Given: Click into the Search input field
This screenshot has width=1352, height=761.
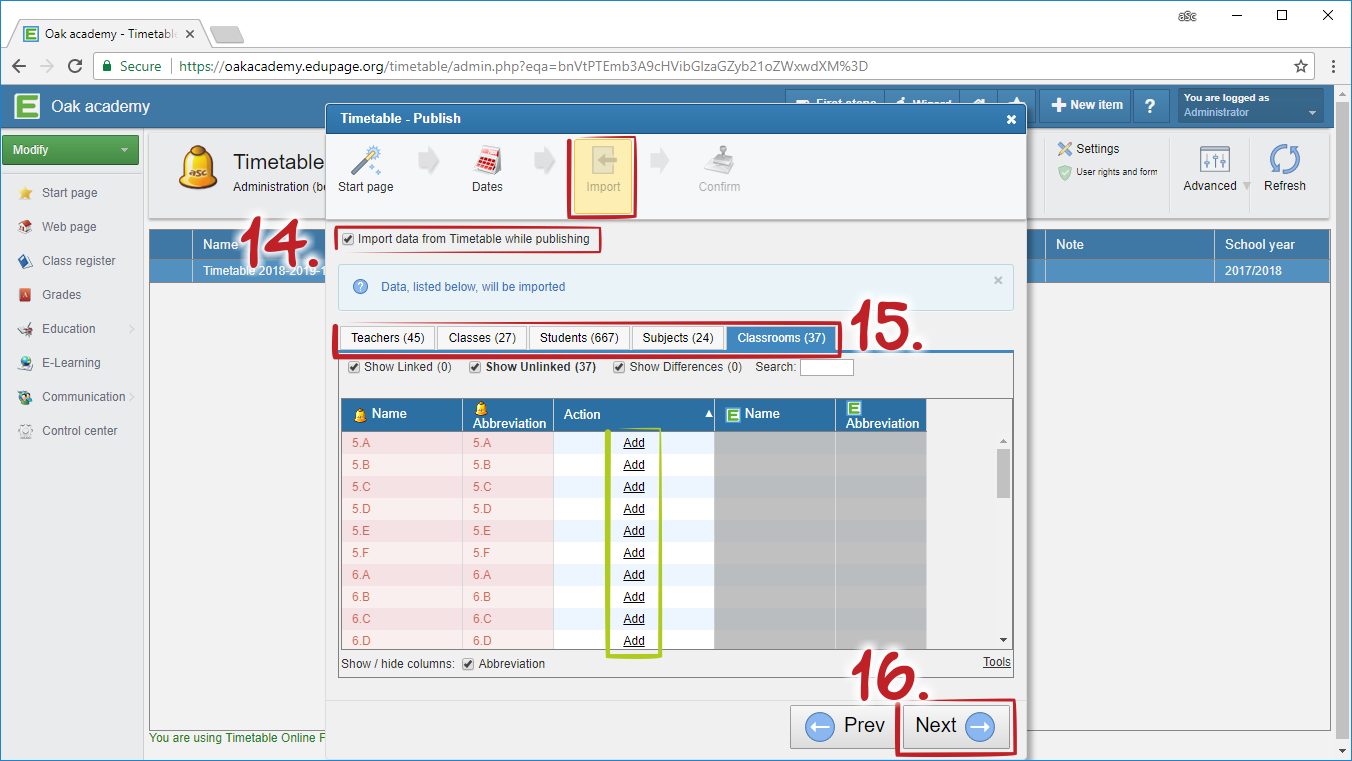Looking at the screenshot, I should (826, 367).
